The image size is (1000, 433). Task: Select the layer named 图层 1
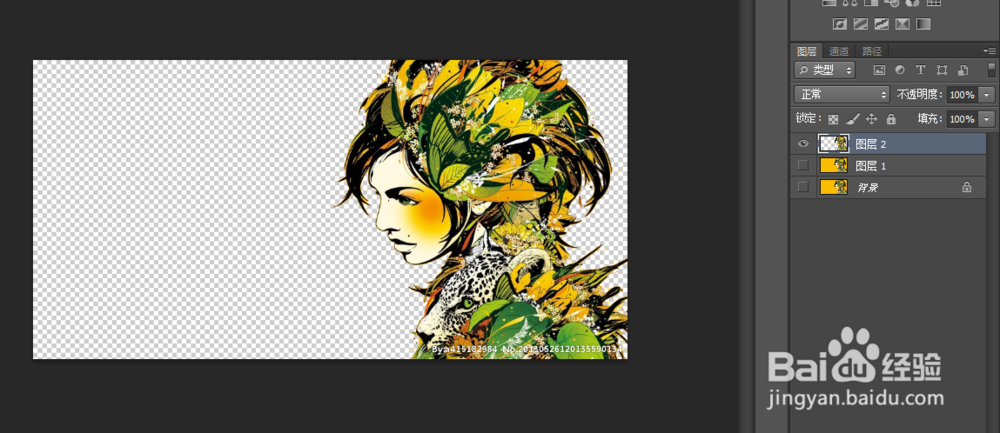(x=871, y=166)
